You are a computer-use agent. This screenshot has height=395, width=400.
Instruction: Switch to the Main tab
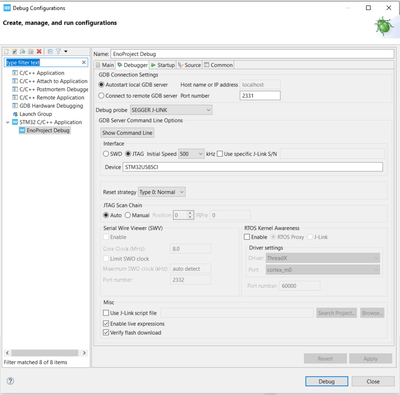pyautogui.click(x=105, y=65)
